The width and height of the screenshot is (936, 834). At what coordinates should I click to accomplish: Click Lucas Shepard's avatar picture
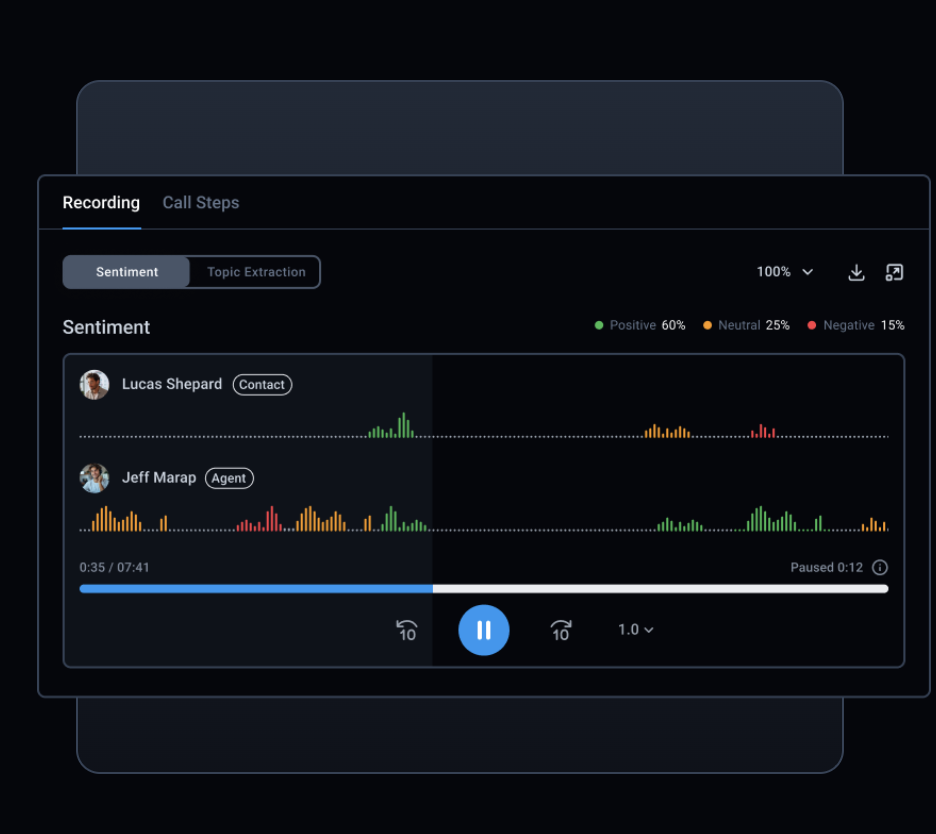(x=94, y=384)
